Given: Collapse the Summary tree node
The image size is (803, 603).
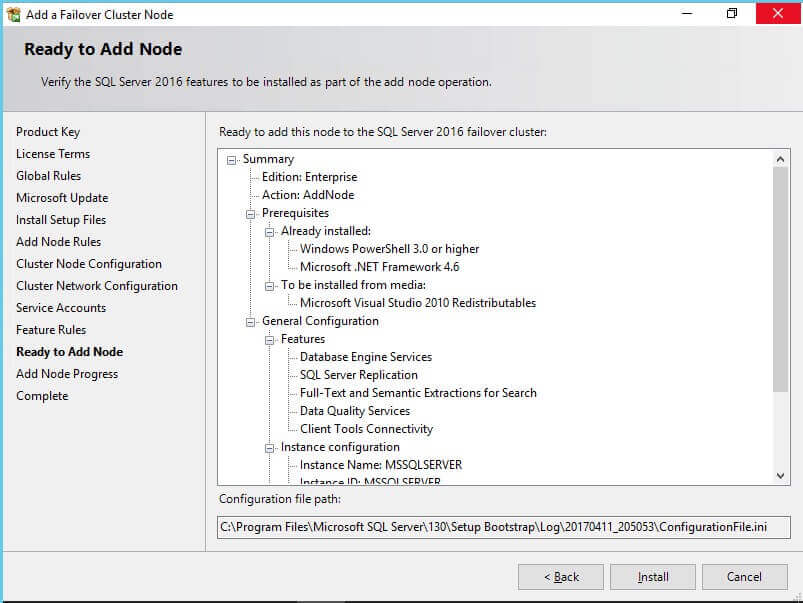Looking at the screenshot, I should click(x=231, y=160).
